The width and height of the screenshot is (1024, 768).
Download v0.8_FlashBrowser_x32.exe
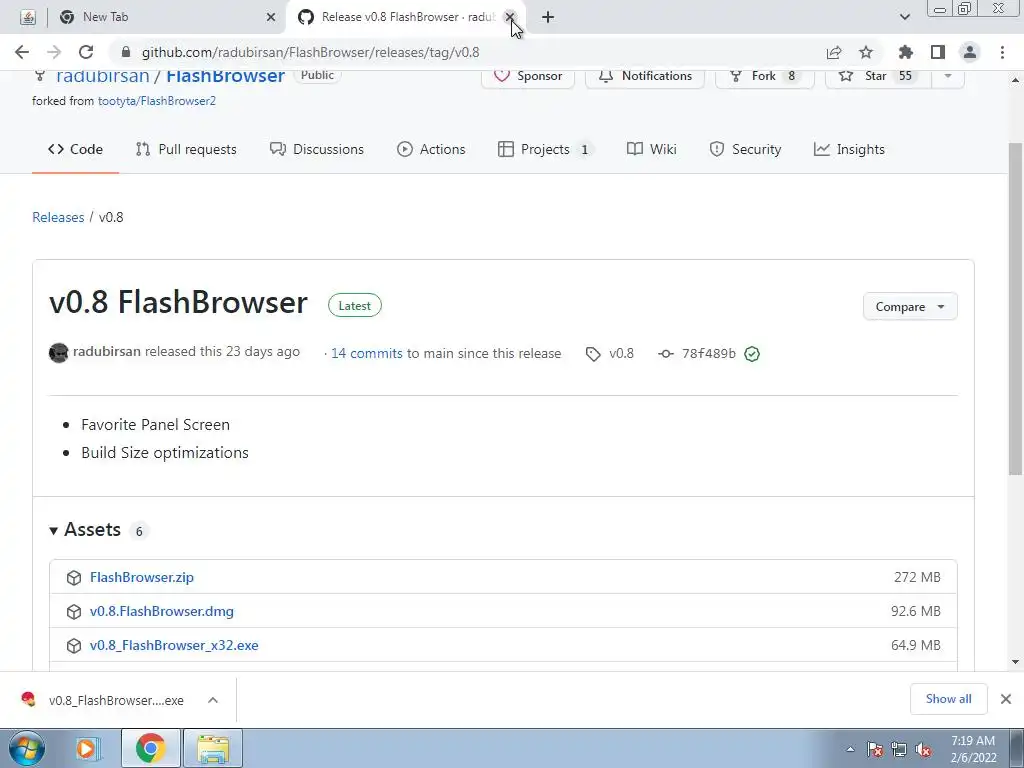(x=174, y=645)
